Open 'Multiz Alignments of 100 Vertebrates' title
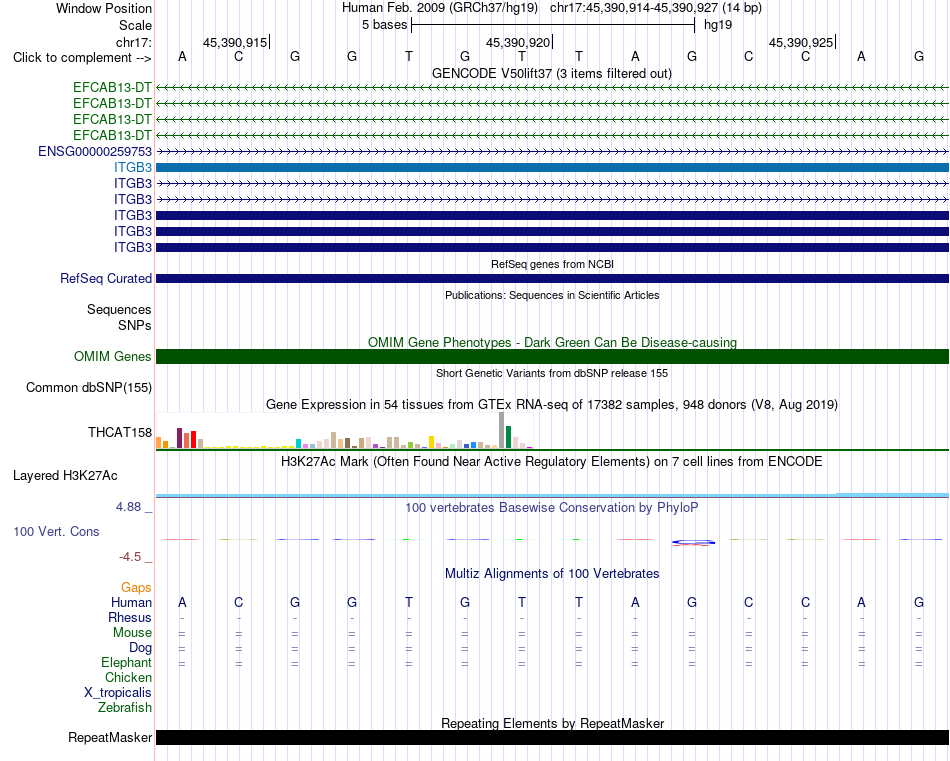Screen dimensions: 950x761 point(552,573)
